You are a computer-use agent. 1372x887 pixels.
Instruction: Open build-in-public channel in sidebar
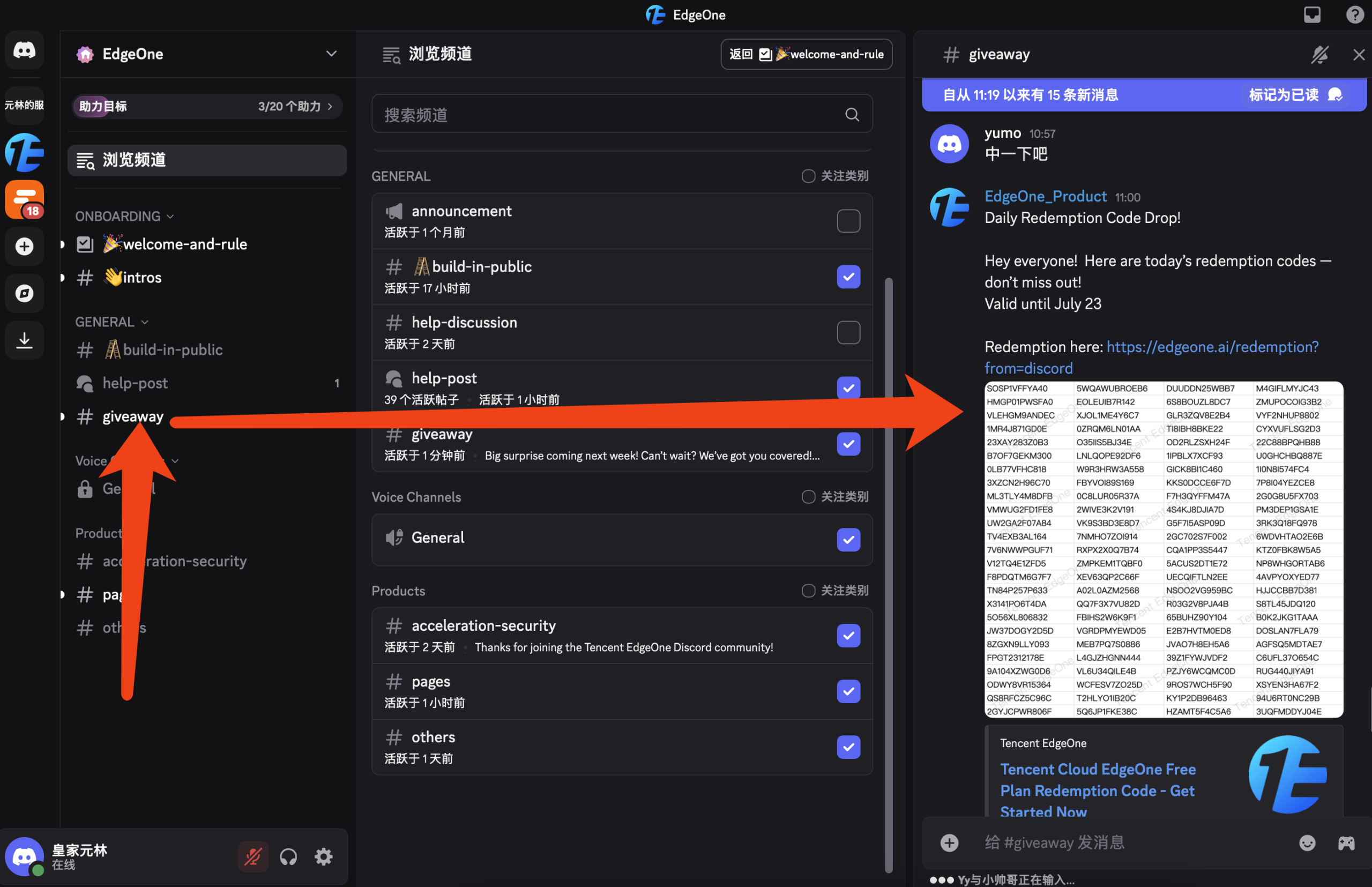207,349
